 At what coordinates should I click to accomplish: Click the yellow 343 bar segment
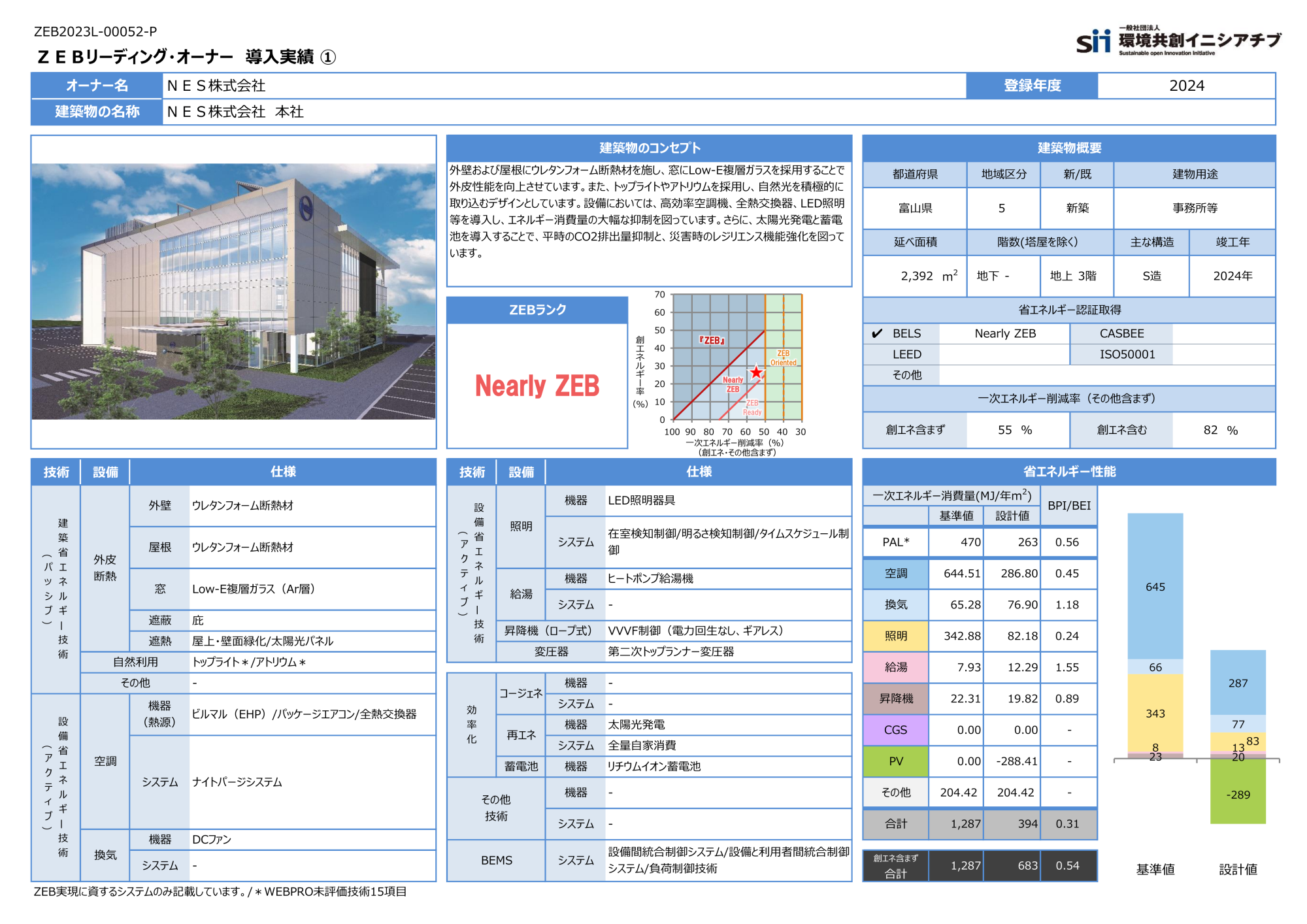point(1155,713)
